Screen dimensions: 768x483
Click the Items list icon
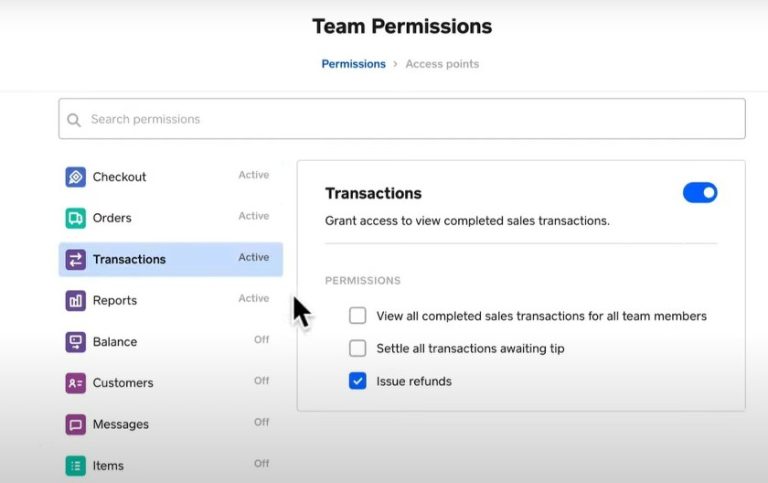tap(75, 465)
